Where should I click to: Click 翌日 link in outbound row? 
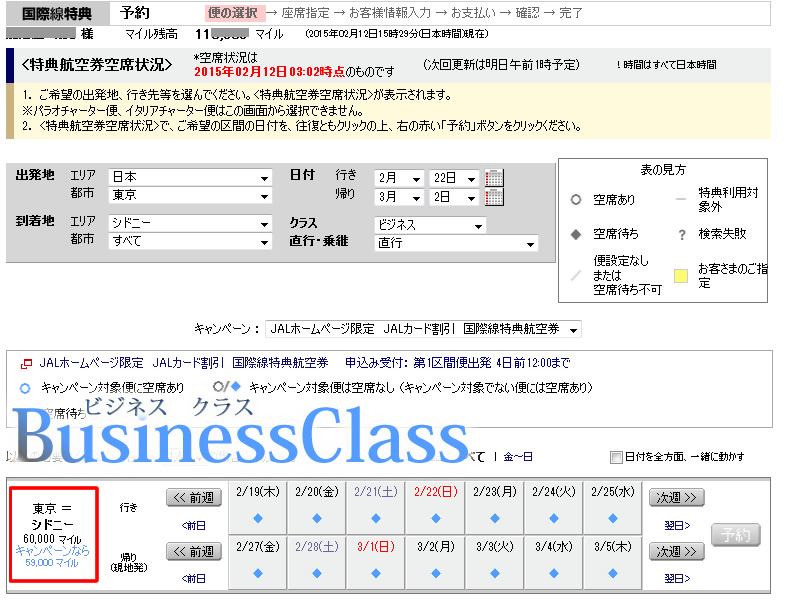click(677, 525)
